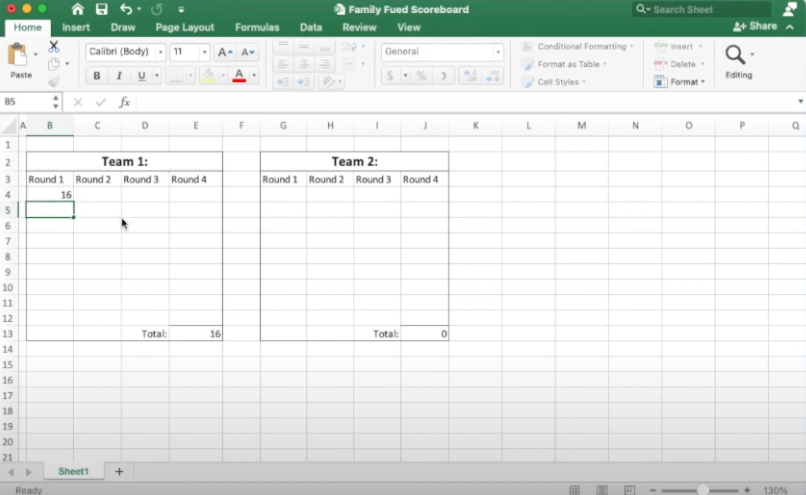
Task: Switch to Formulas tab
Action: [257, 27]
